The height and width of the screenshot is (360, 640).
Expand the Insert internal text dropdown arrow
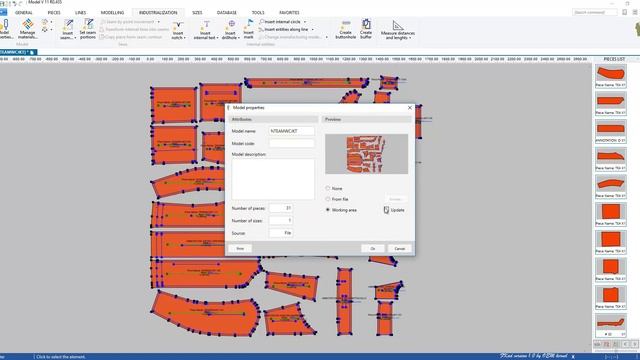click(x=217, y=38)
